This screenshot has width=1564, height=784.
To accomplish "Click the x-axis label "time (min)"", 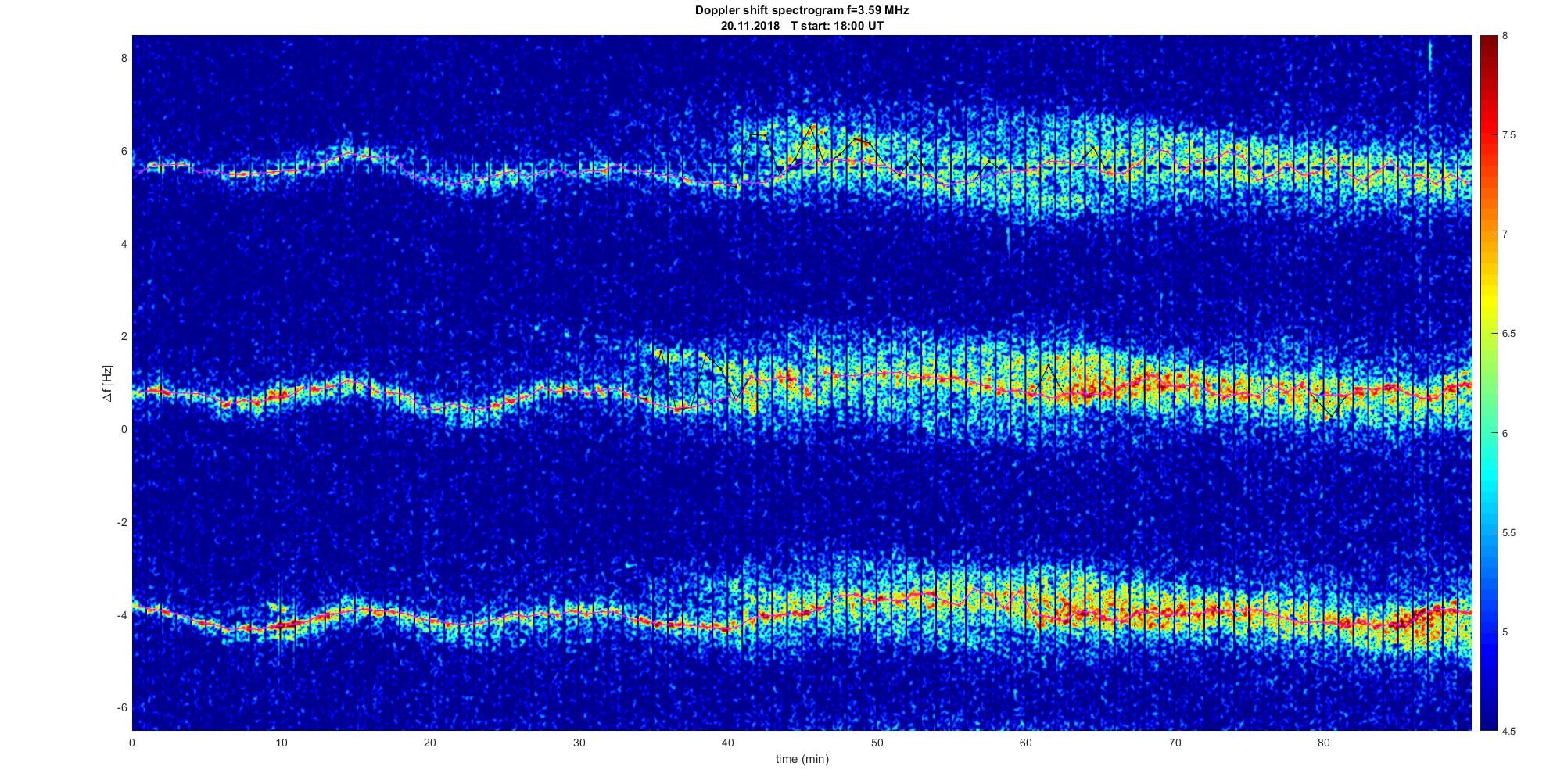I will tap(802, 759).
